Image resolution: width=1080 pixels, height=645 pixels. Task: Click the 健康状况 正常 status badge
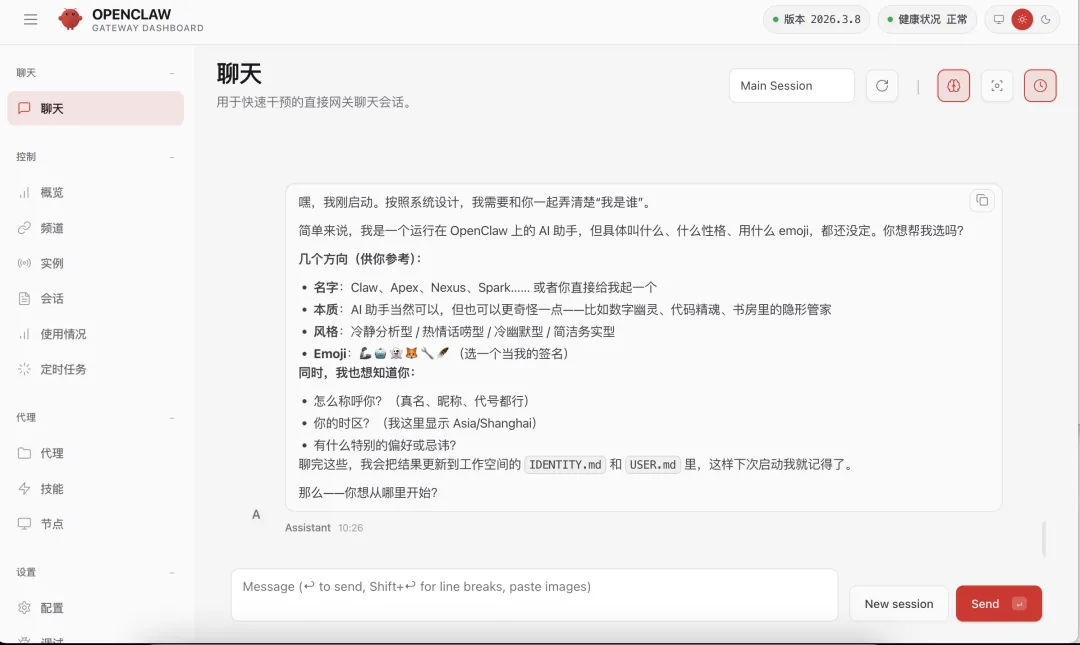[927, 19]
